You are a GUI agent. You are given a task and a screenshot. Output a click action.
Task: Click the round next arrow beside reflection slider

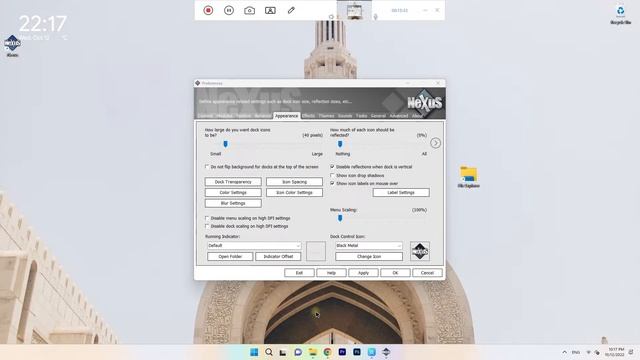[436, 143]
